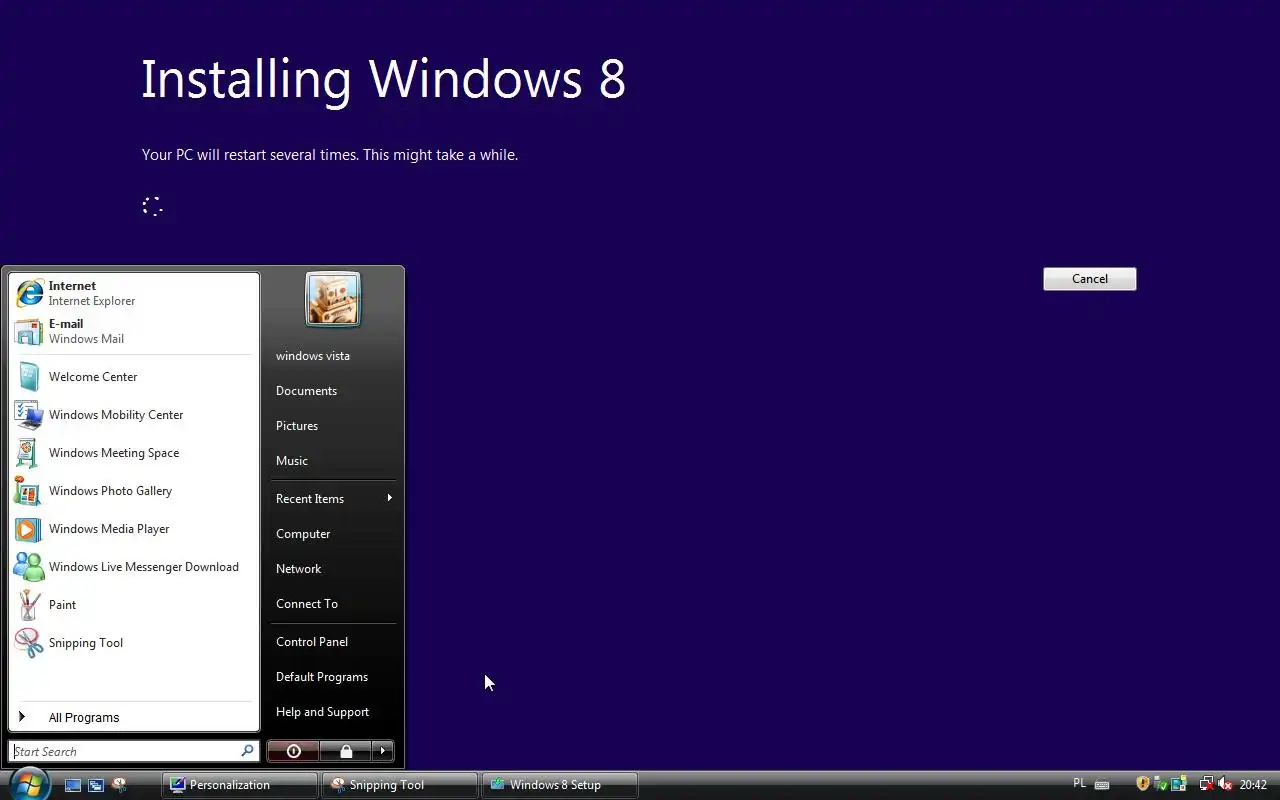This screenshot has height=800, width=1280.
Task: Lock the computer with padlock button
Action: [x=345, y=751]
